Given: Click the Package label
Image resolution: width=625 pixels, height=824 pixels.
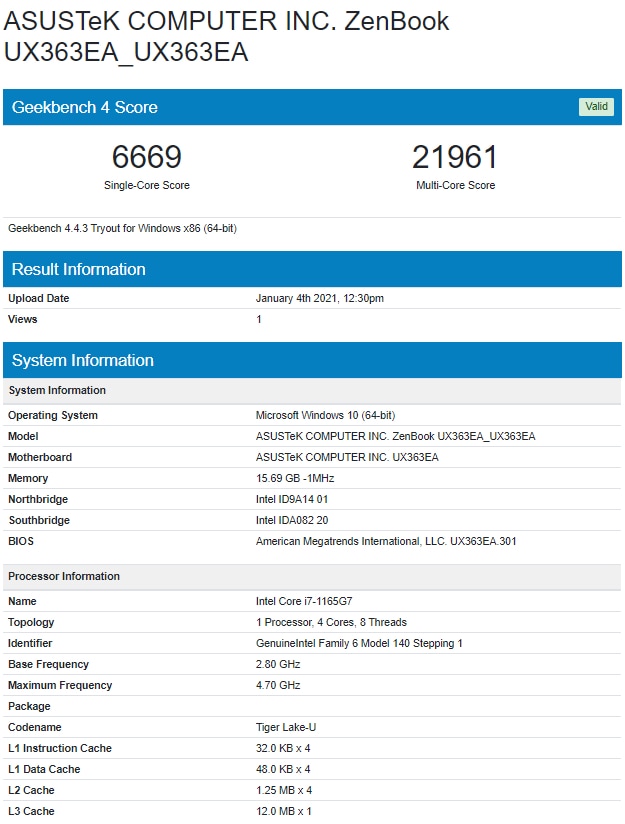Looking at the screenshot, I should pos(29,706).
